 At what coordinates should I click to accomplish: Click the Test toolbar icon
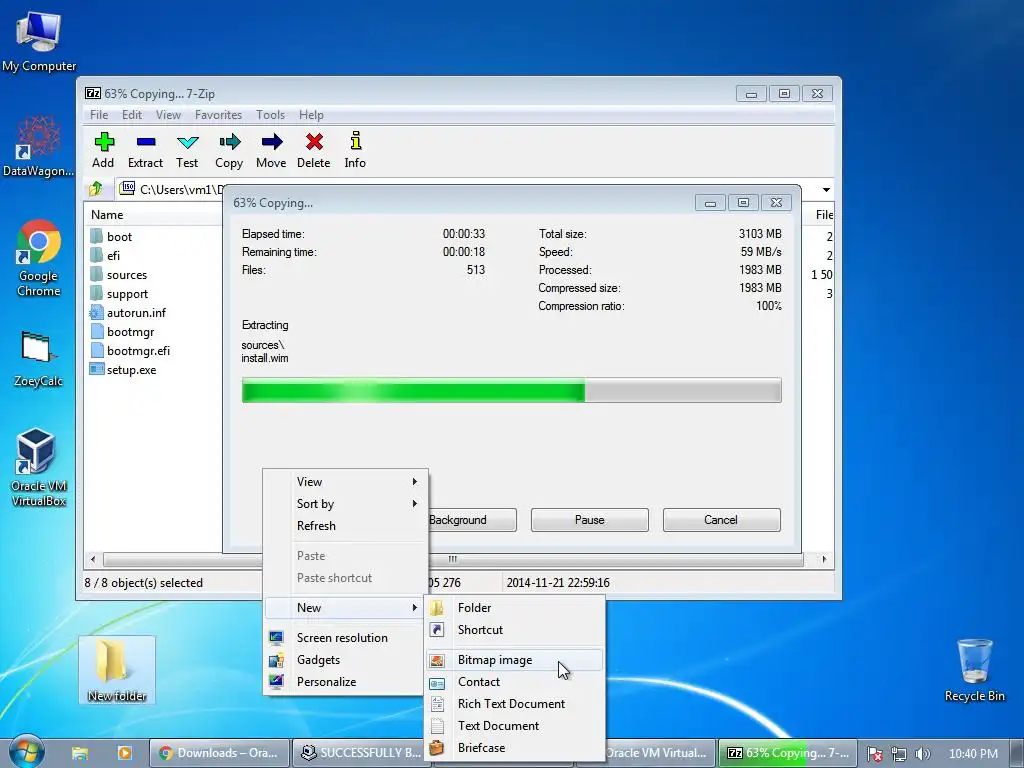click(x=187, y=150)
